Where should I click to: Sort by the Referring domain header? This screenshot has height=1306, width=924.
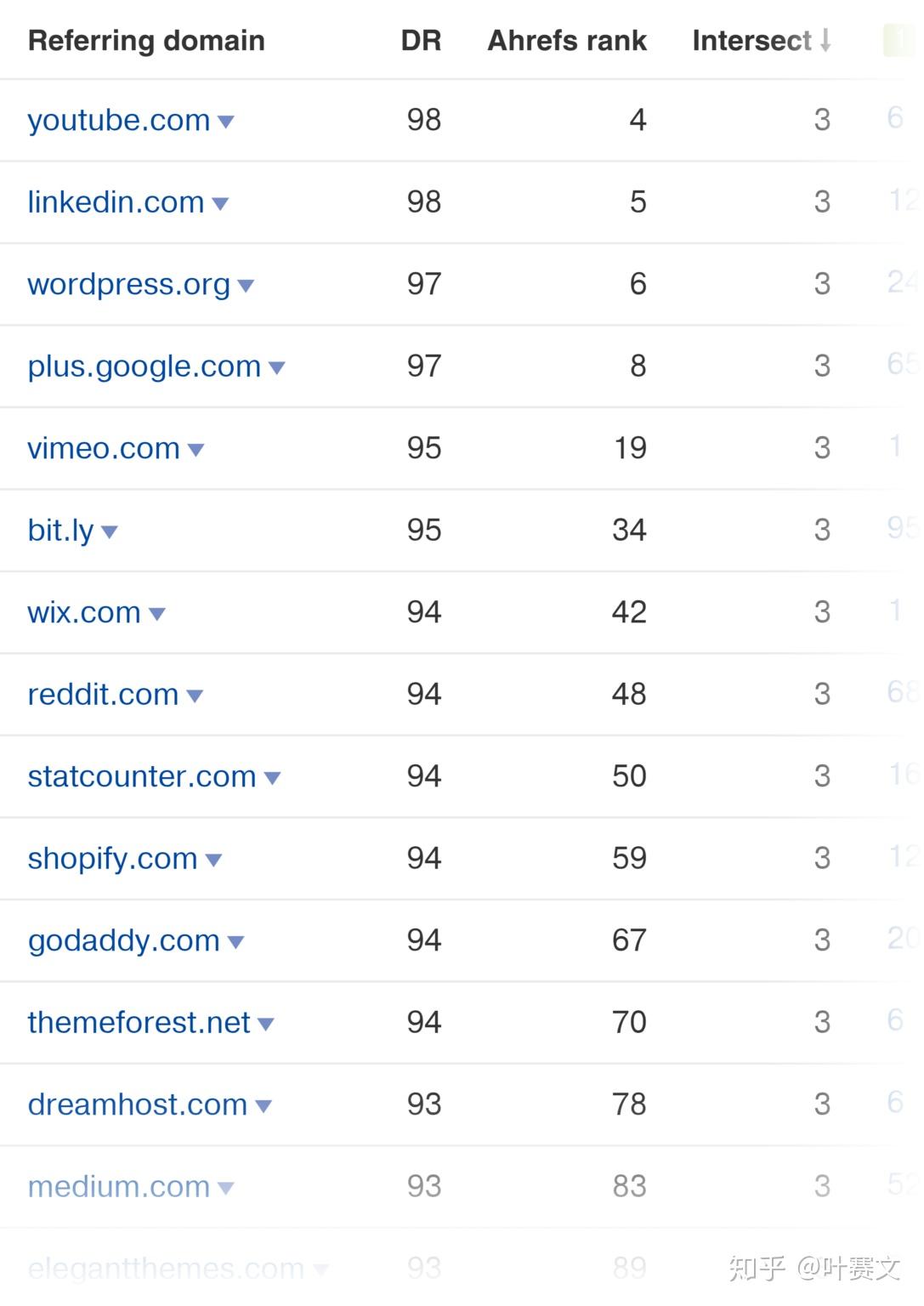(146, 40)
